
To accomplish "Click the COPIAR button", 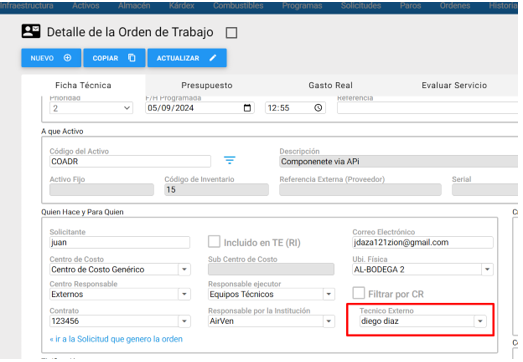I will coord(114,58).
